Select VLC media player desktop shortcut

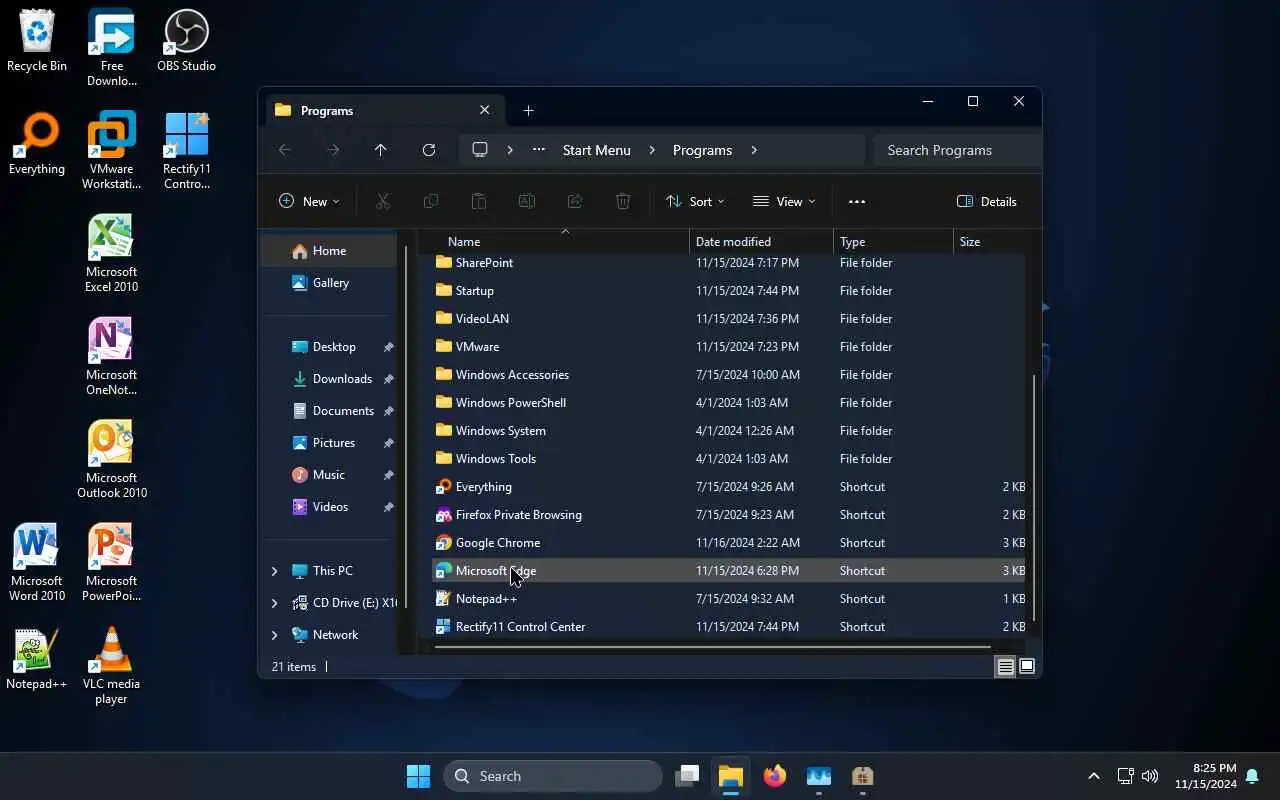tap(112, 666)
